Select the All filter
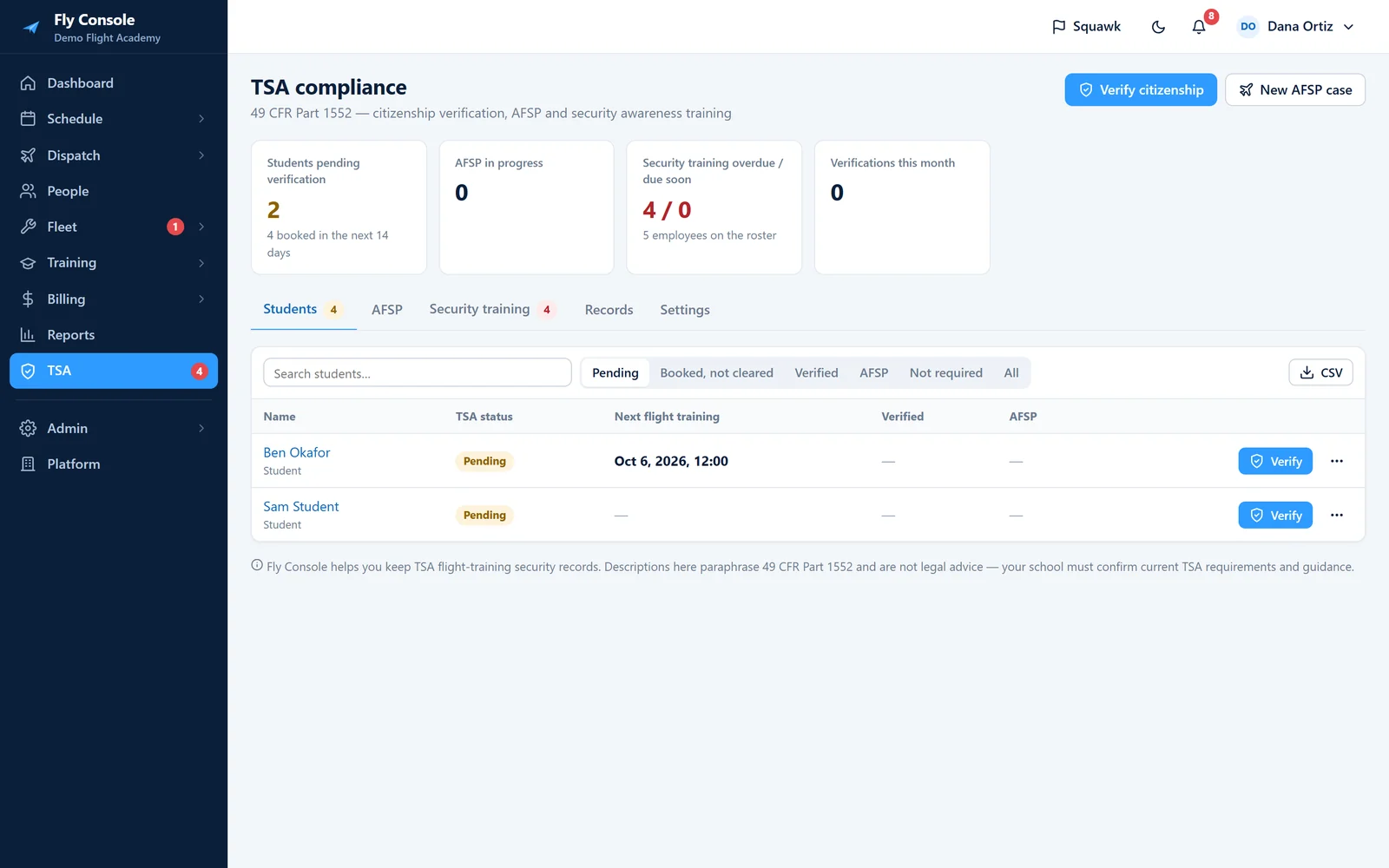 [x=1011, y=373]
